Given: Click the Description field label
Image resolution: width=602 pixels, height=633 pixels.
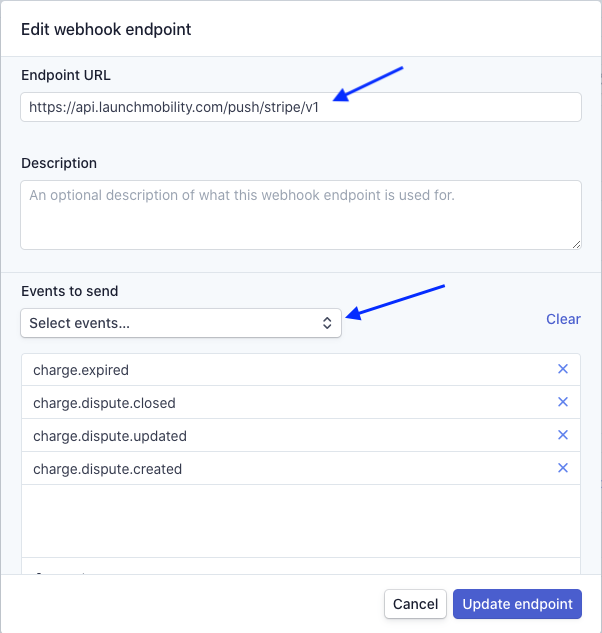Looking at the screenshot, I should point(59,163).
